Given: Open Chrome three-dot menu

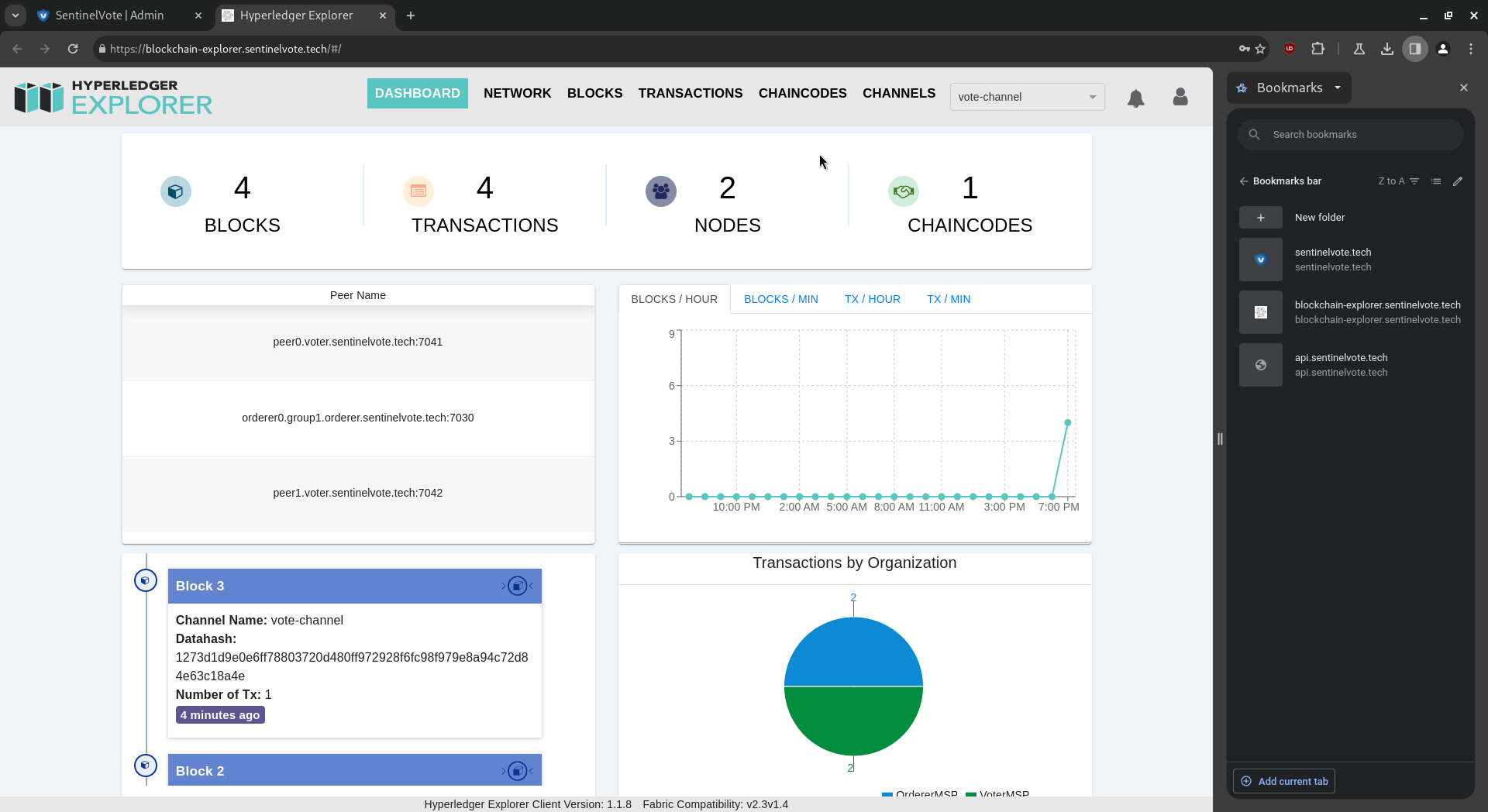Looking at the screenshot, I should click(1471, 49).
